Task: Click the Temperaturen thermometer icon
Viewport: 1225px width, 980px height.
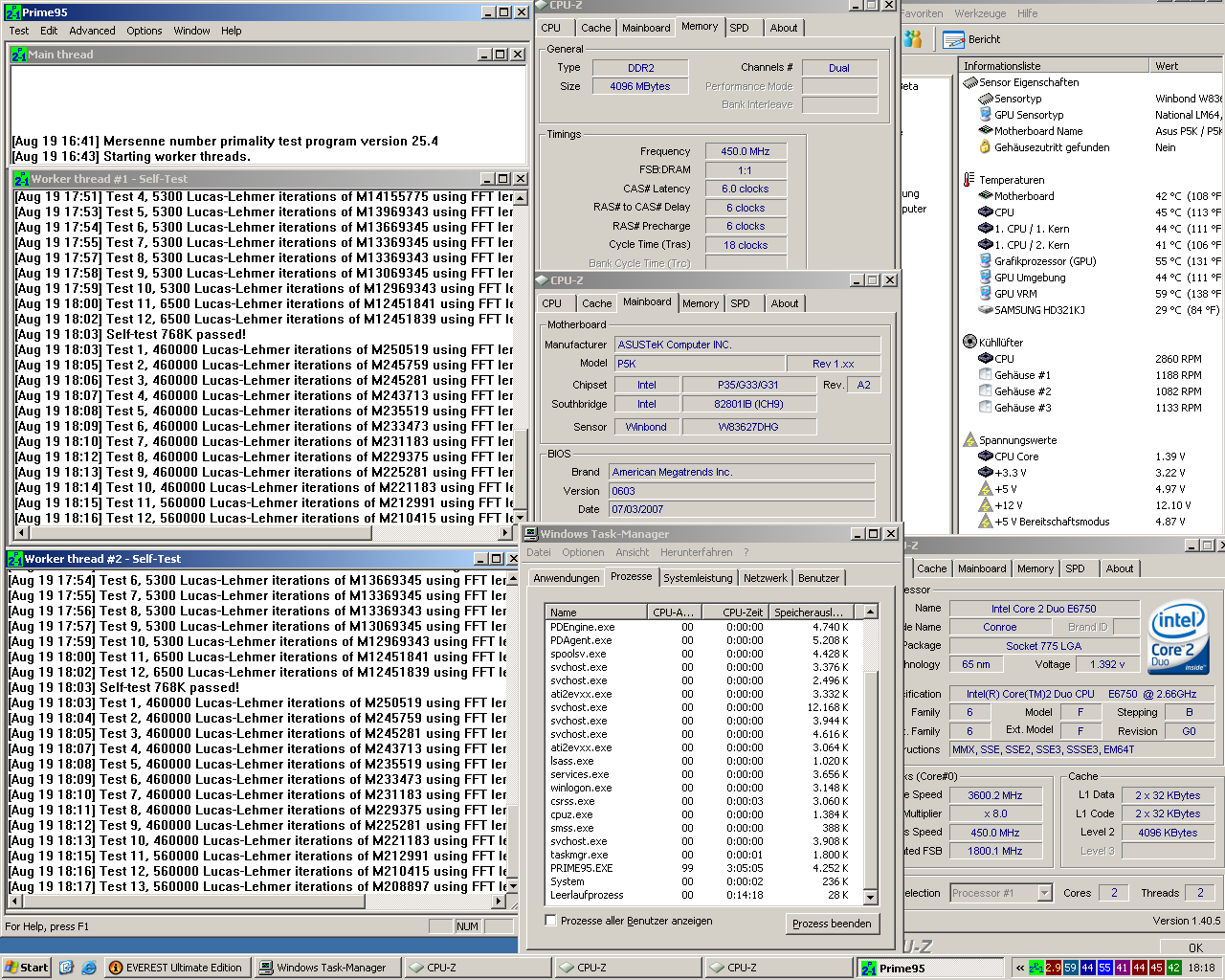Action: tap(969, 180)
